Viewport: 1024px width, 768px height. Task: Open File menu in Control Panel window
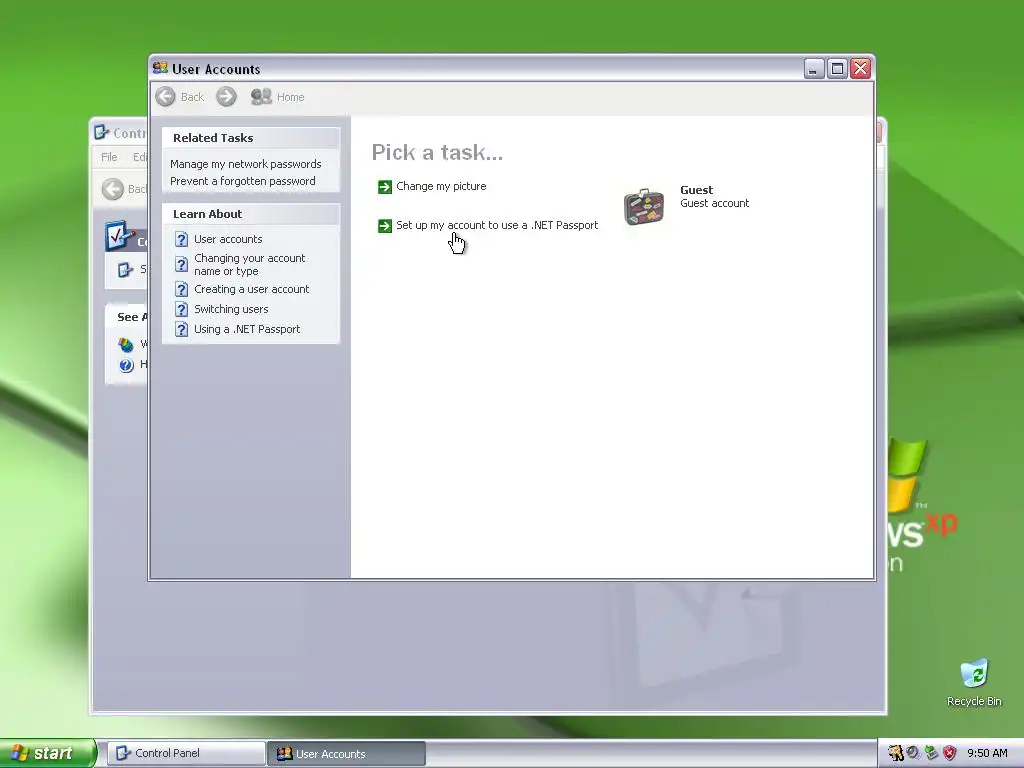[109, 157]
